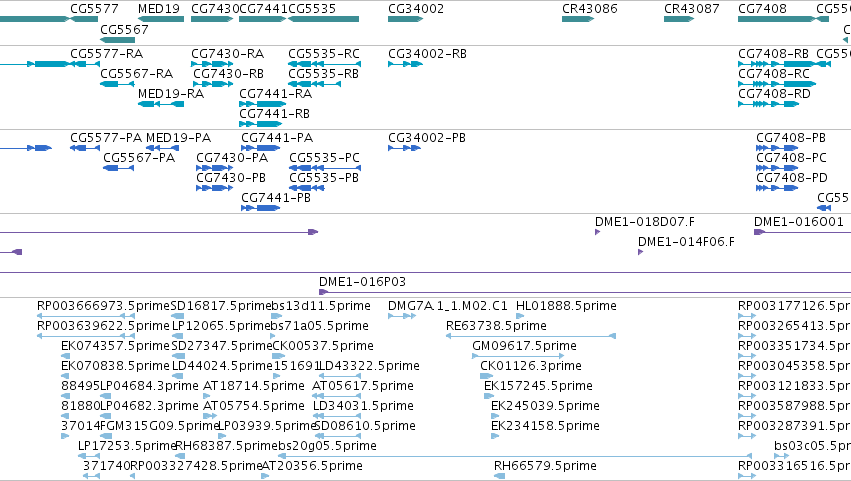The width and height of the screenshot is (851, 481).
Task: Click the DME1-014F06.F feature label
Action: [x=687, y=242]
